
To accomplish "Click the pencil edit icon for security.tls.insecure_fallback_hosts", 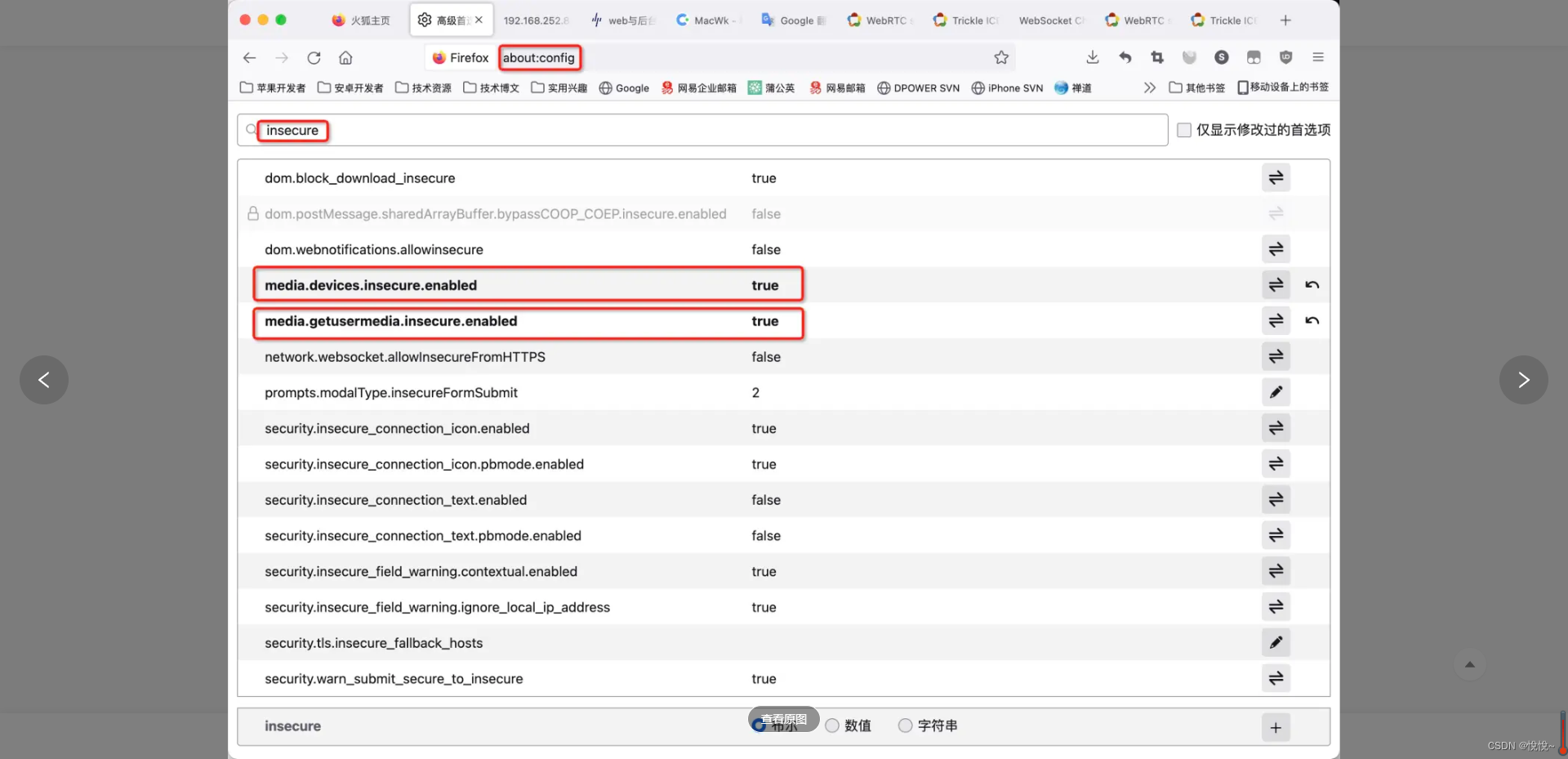I will click(1276, 643).
